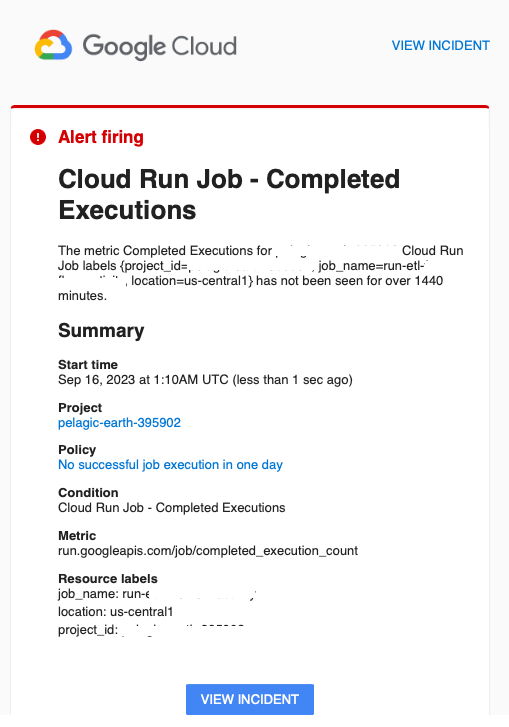This screenshot has height=727, width=509.
Task: Click the title Cloud Run Job - Completed Executions
Action: (229, 194)
